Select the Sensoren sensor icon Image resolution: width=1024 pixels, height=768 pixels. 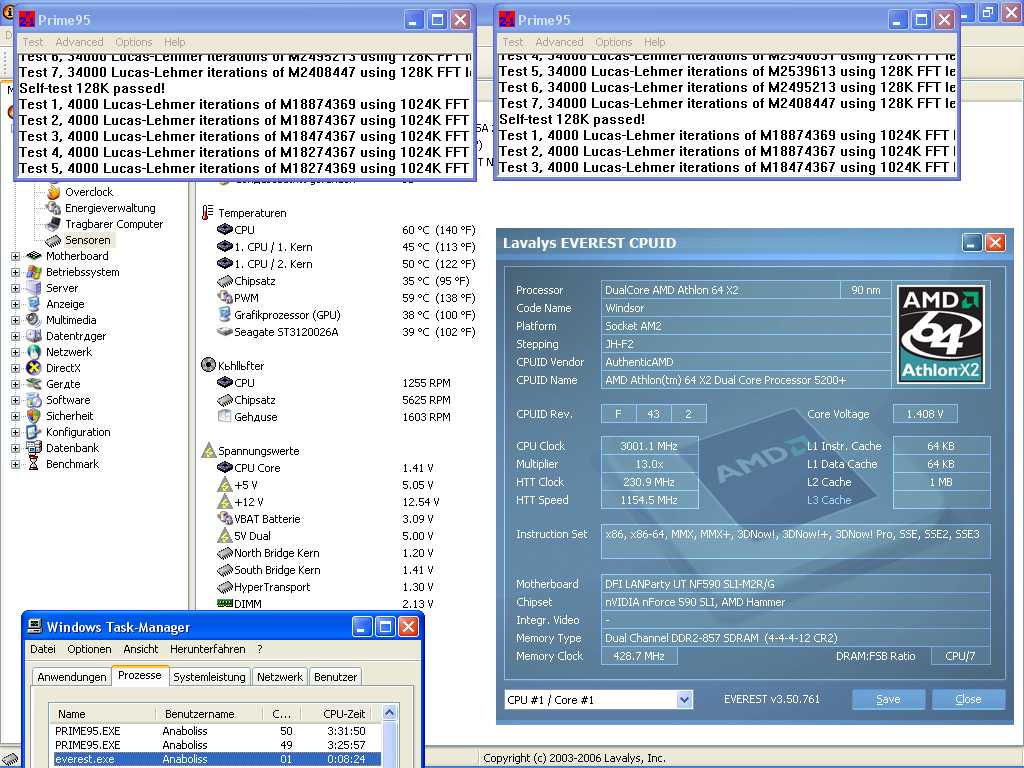[54, 240]
